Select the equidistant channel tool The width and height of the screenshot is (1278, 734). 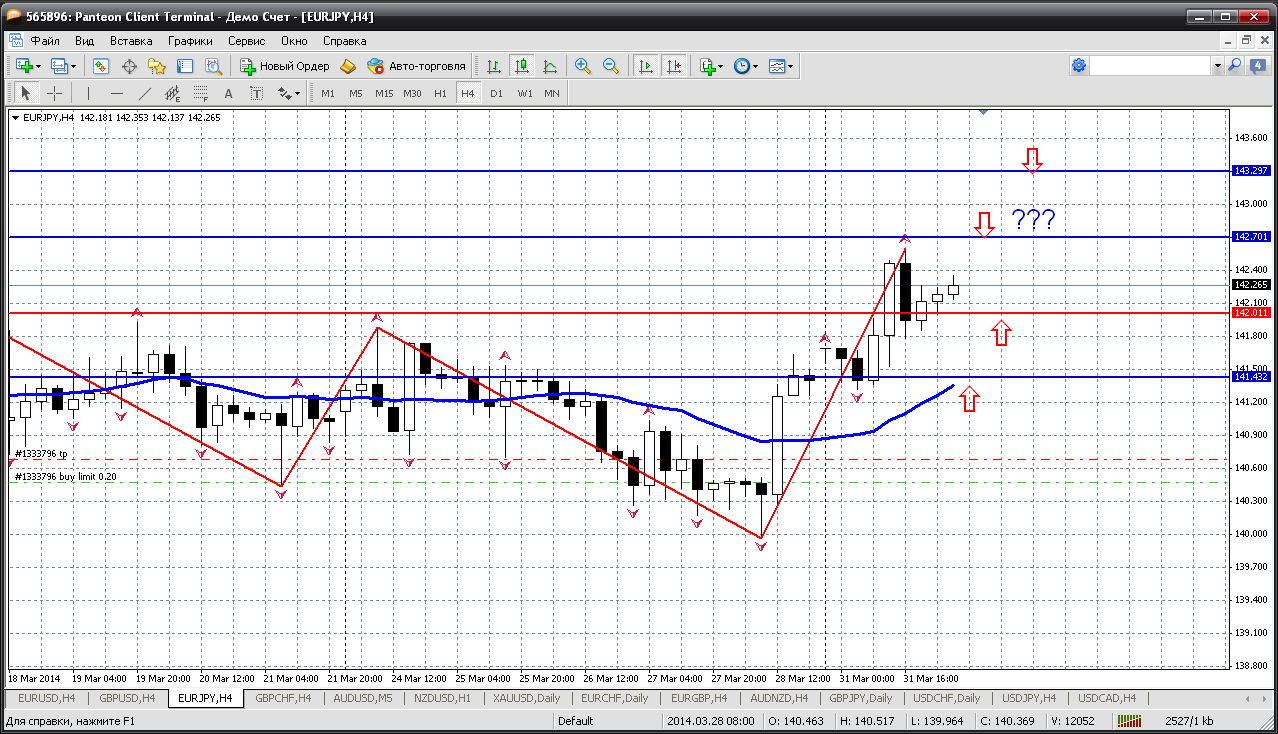[173, 93]
